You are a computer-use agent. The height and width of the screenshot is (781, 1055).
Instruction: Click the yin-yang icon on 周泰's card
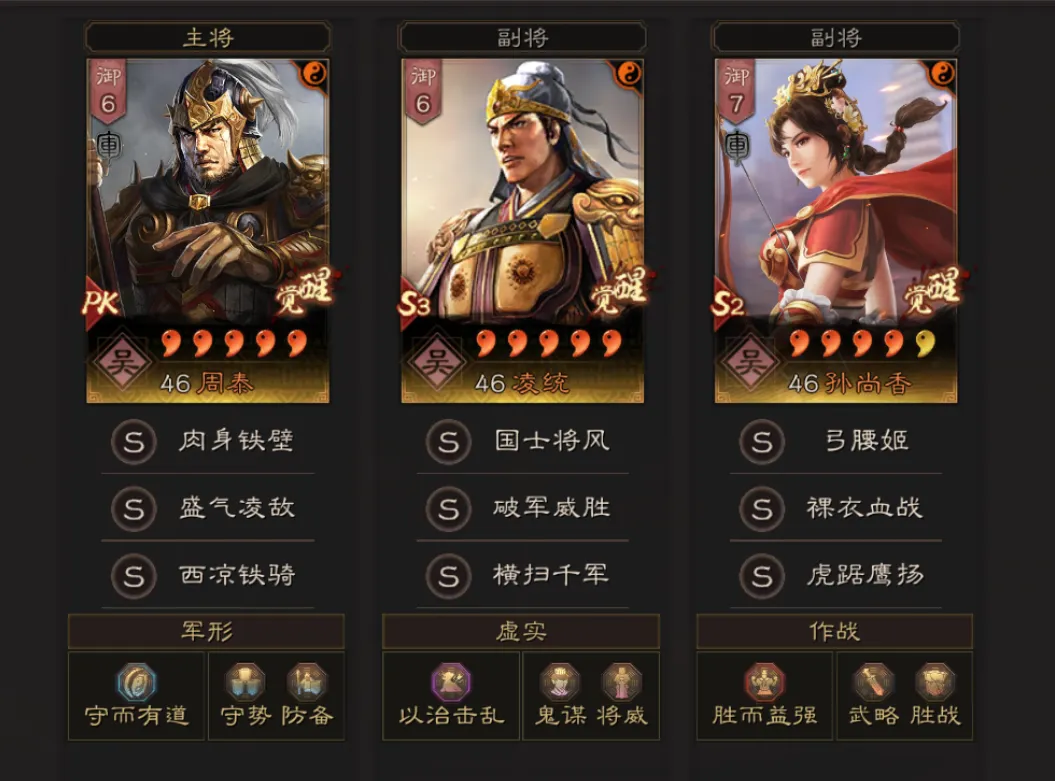coord(314,73)
